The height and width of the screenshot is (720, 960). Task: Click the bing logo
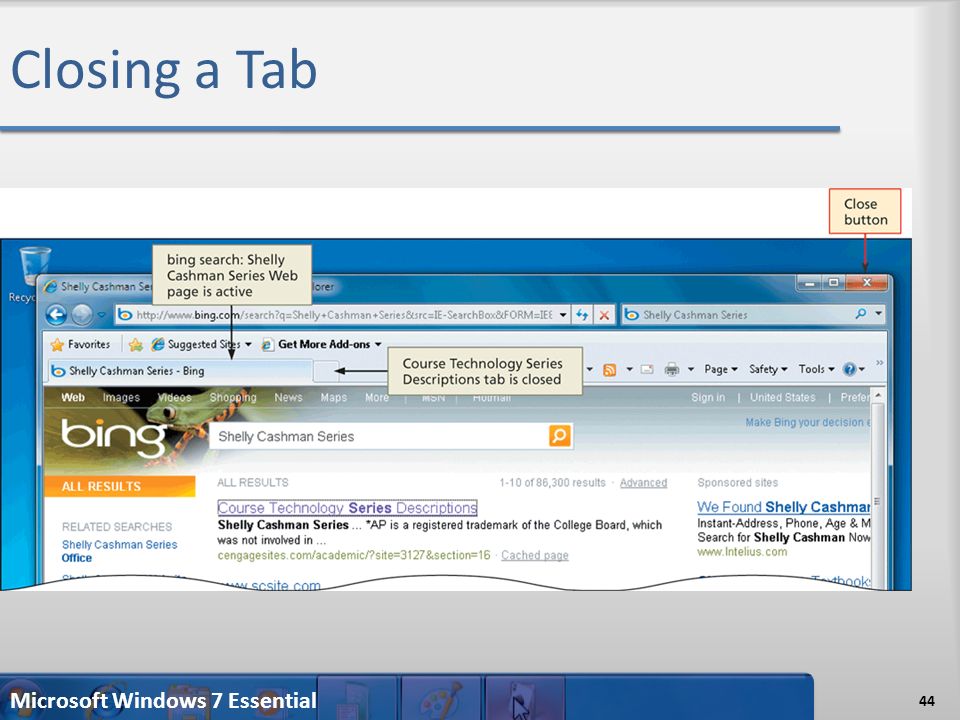(x=114, y=437)
